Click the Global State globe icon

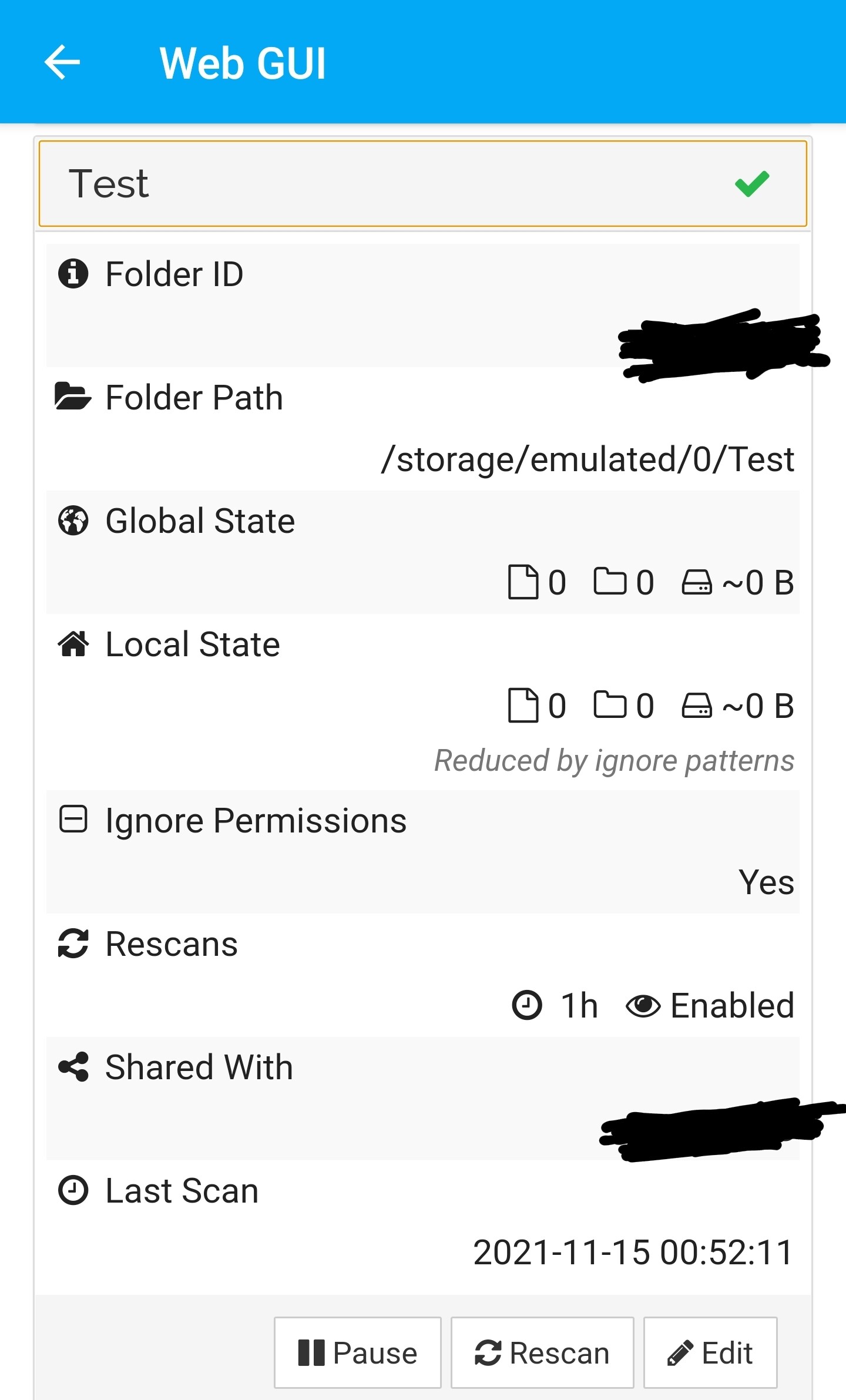73,521
